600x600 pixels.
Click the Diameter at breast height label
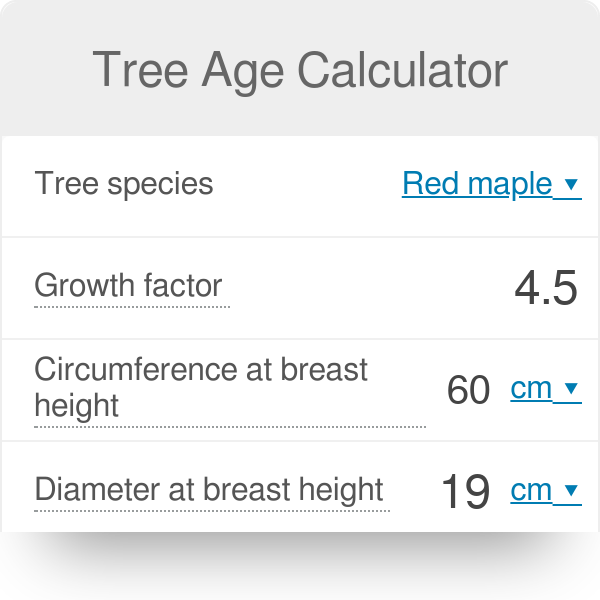pyautogui.click(x=209, y=490)
